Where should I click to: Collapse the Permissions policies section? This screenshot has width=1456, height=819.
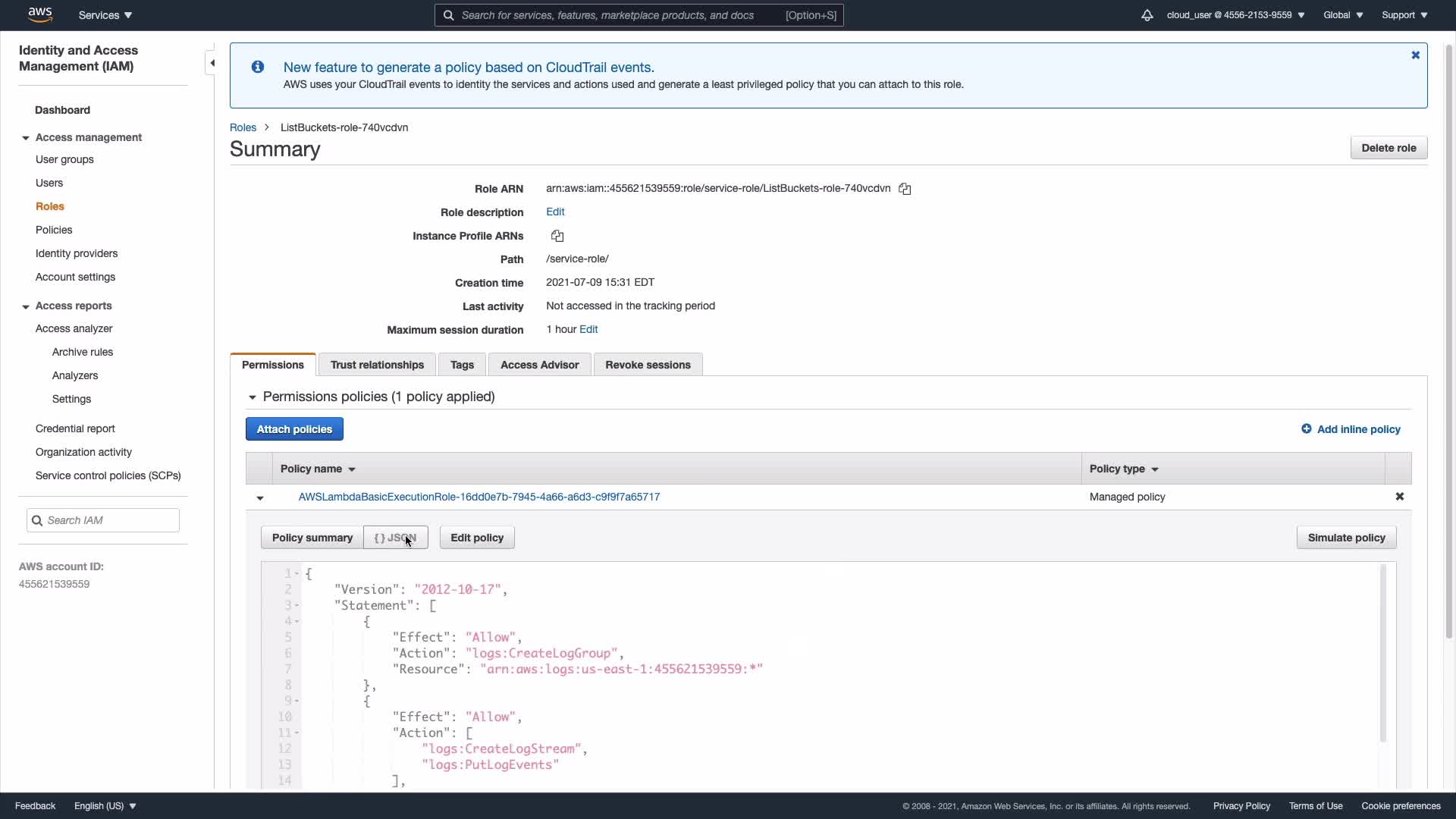pos(253,397)
